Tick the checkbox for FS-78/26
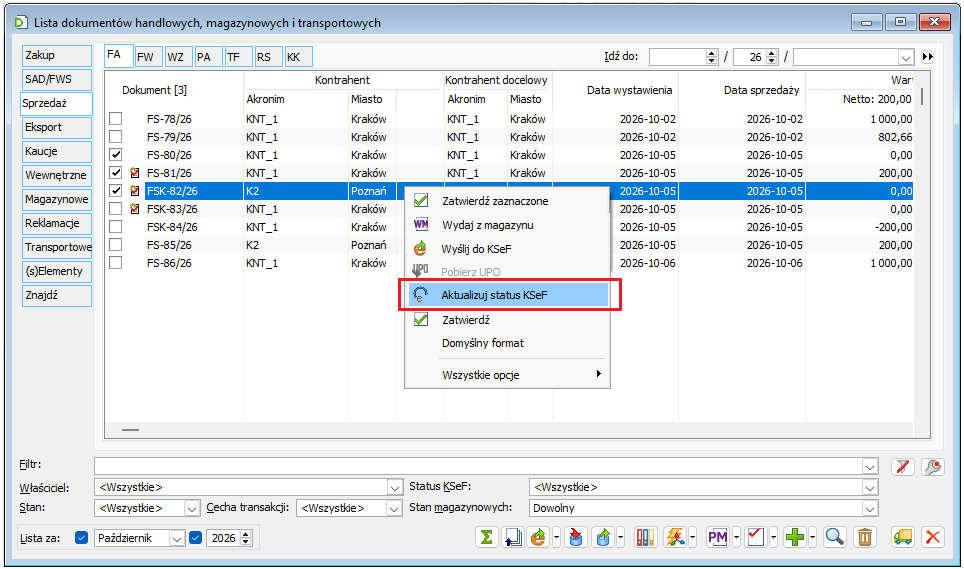The width and height of the screenshot is (964, 569). (x=116, y=119)
